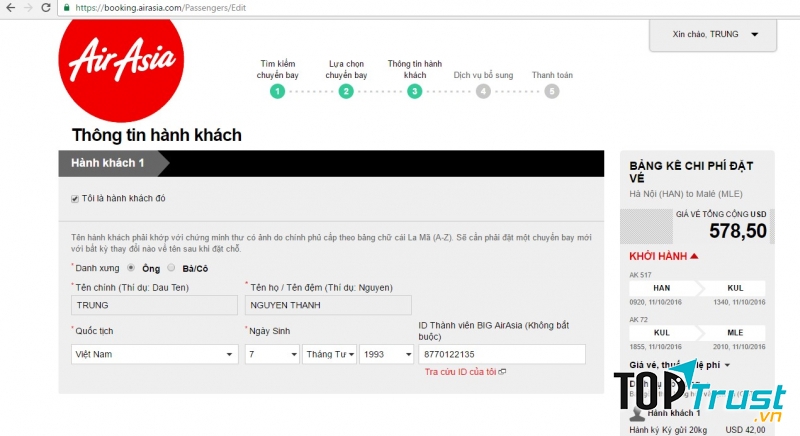This screenshot has height=436, width=800.
Task: Open the birth month dropdown Tháng Tư
Action: pos(329,354)
